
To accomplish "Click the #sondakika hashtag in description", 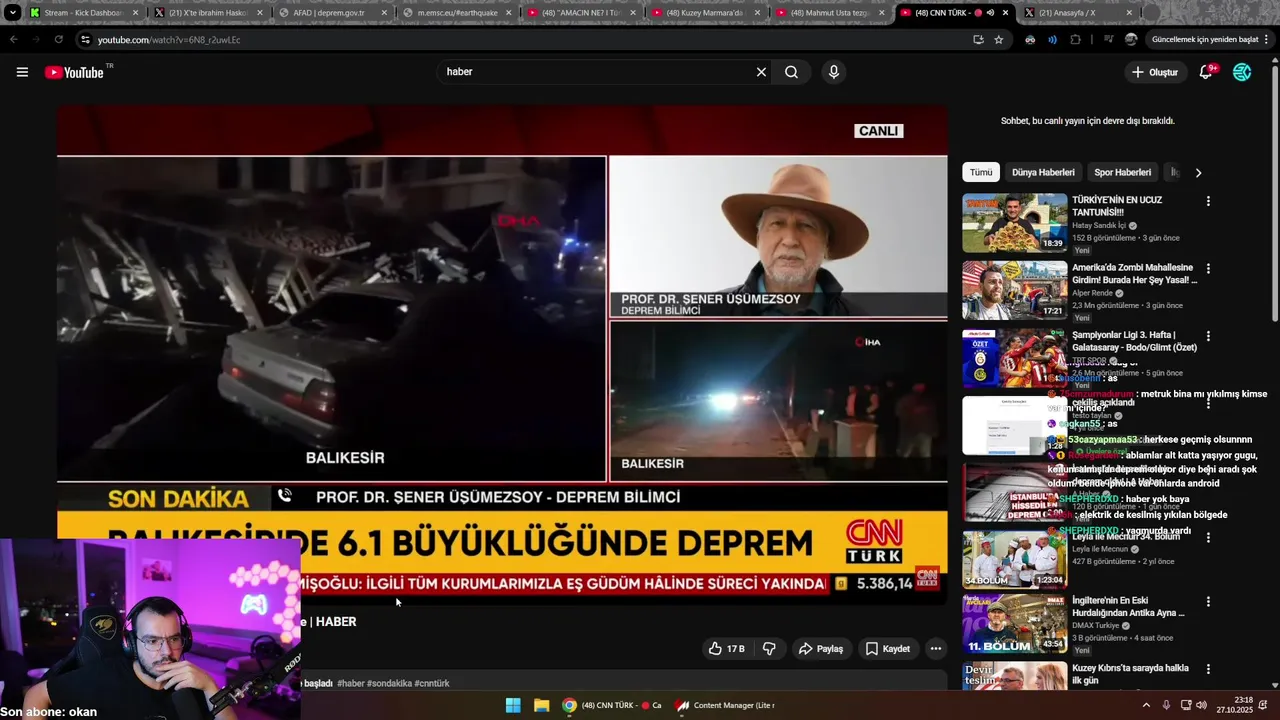I will point(389,683).
